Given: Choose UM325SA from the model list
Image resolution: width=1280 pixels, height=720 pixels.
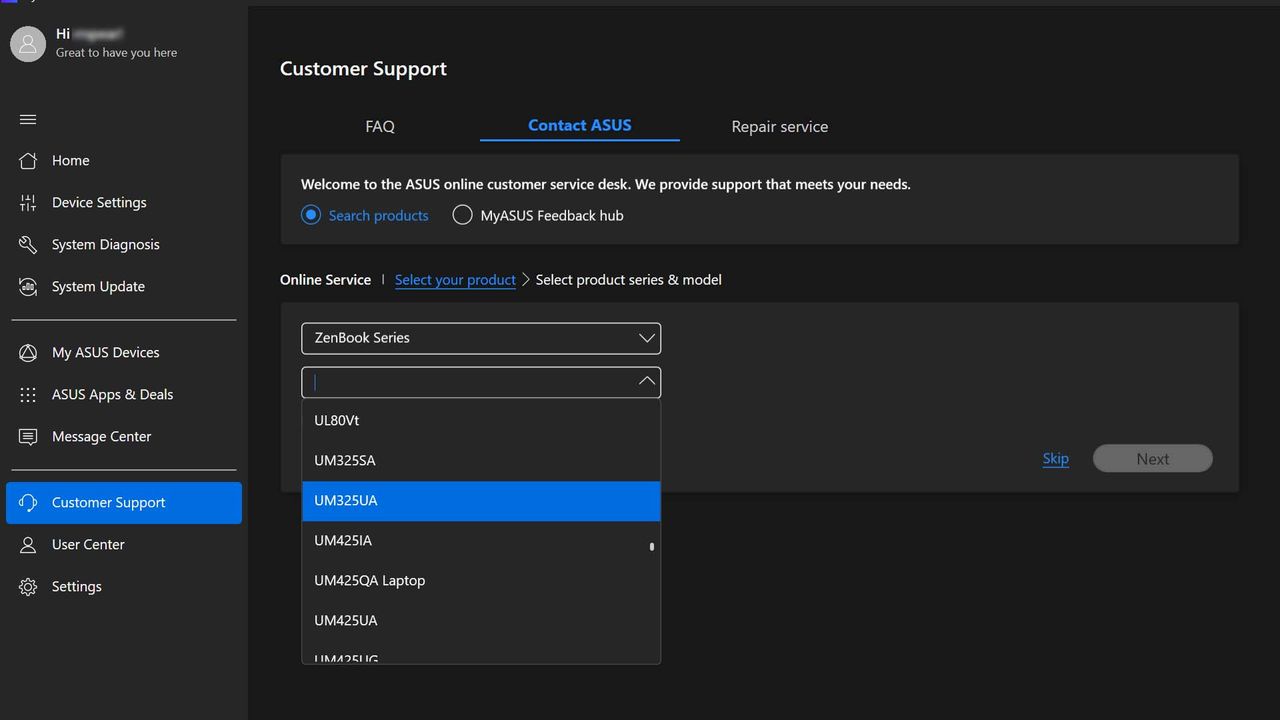Looking at the screenshot, I should pos(481,461).
